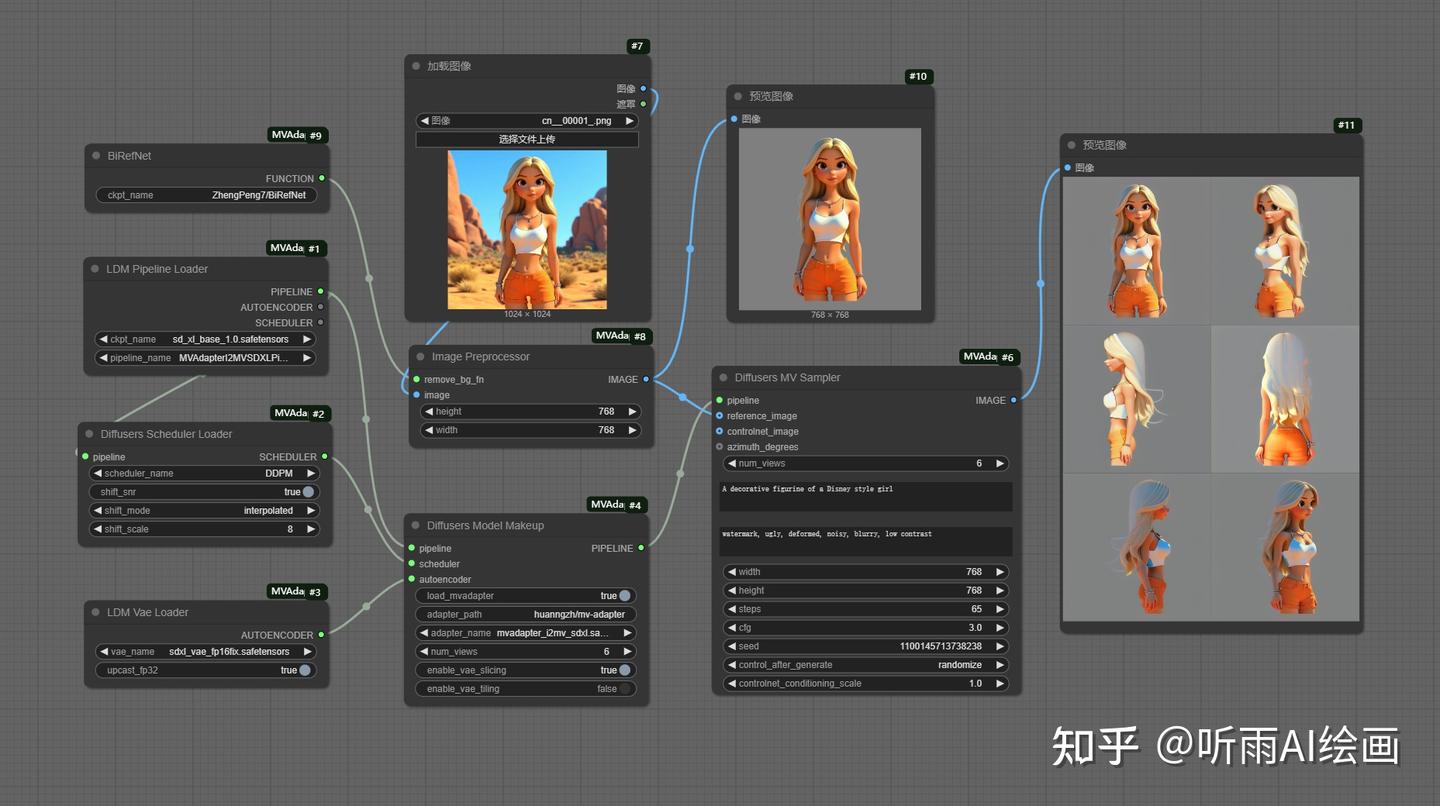Click the IMAGE output socket on Image Preprocessor

point(645,380)
